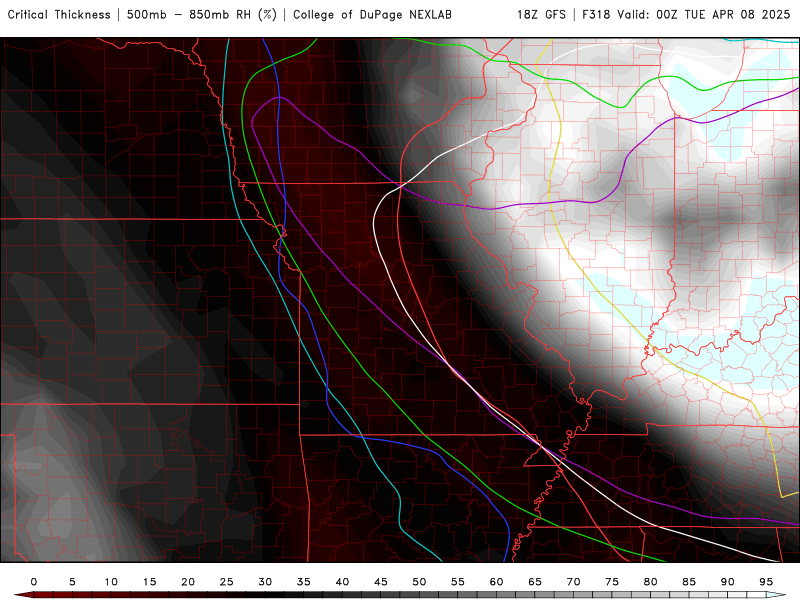Select the "18Z GFS" model run label
800x600 pixels.
click(x=541, y=15)
